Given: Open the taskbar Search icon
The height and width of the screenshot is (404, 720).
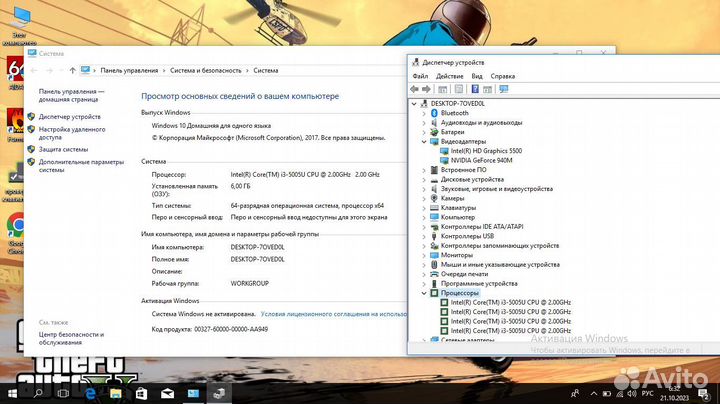Looking at the screenshot, I should [38, 393].
